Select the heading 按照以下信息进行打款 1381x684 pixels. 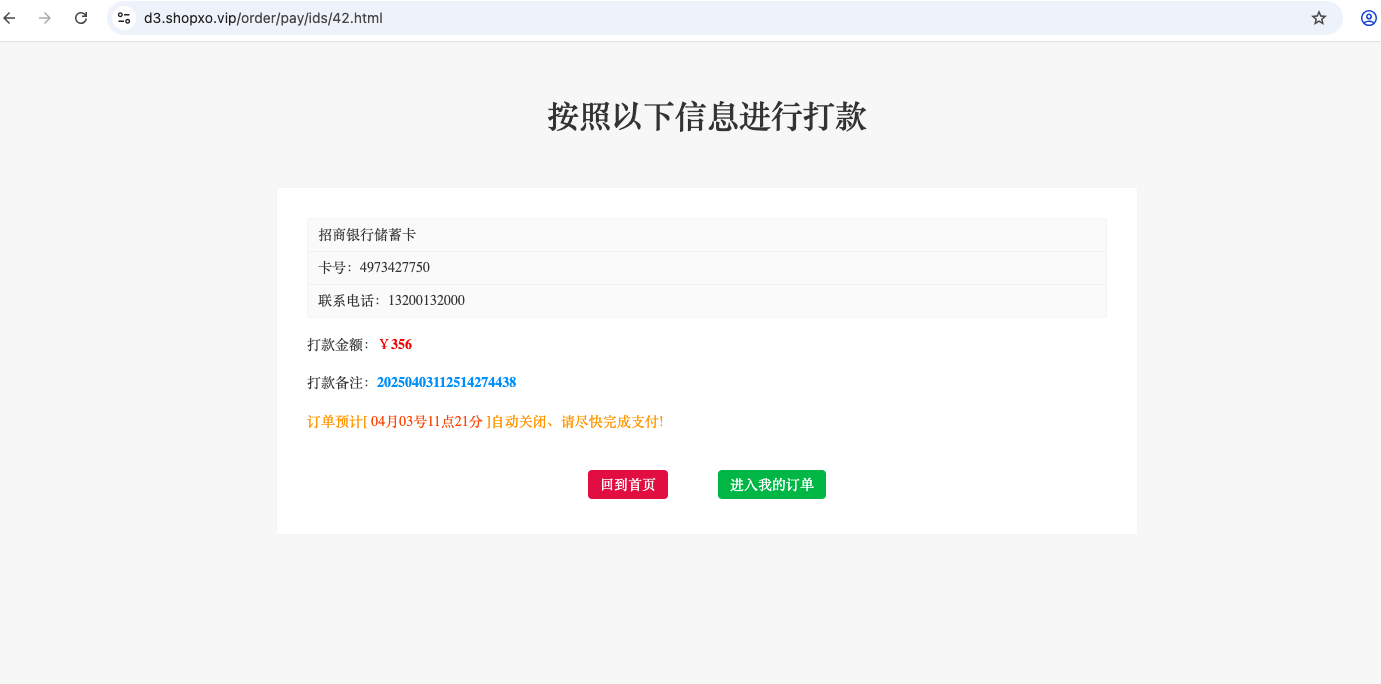(707, 117)
